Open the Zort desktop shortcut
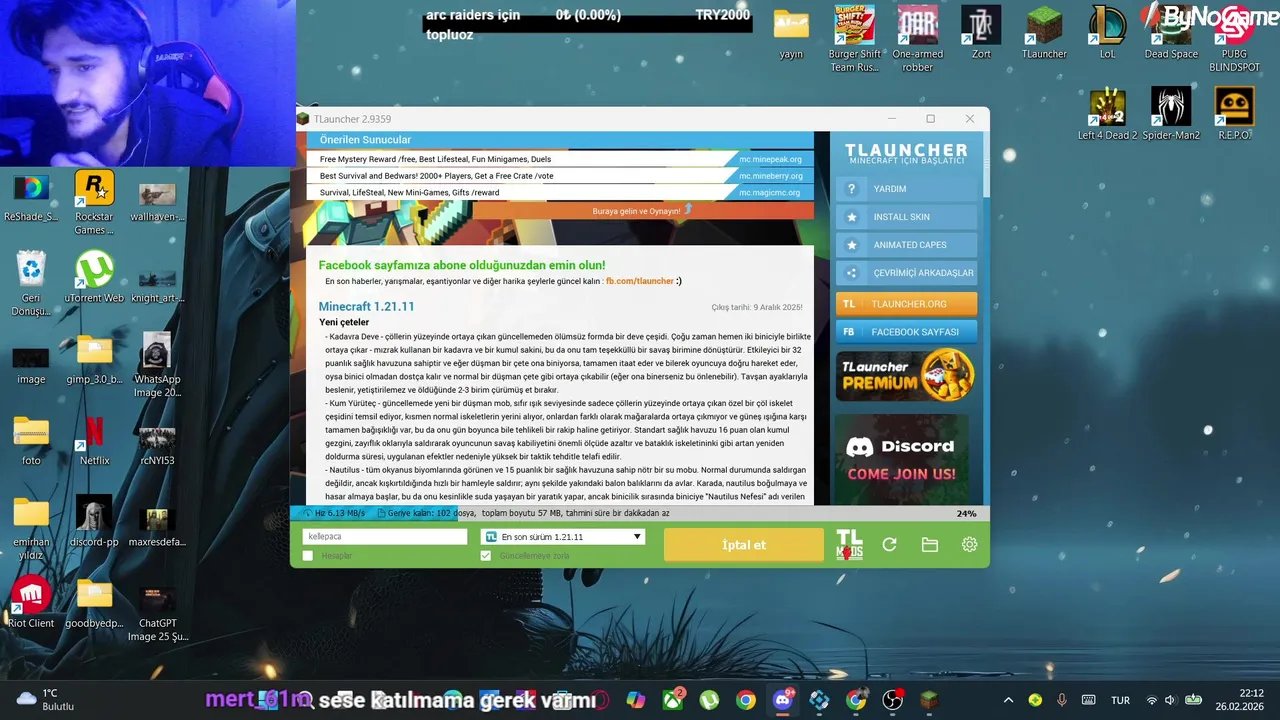The width and height of the screenshot is (1280, 720). click(x=981, y=34)
